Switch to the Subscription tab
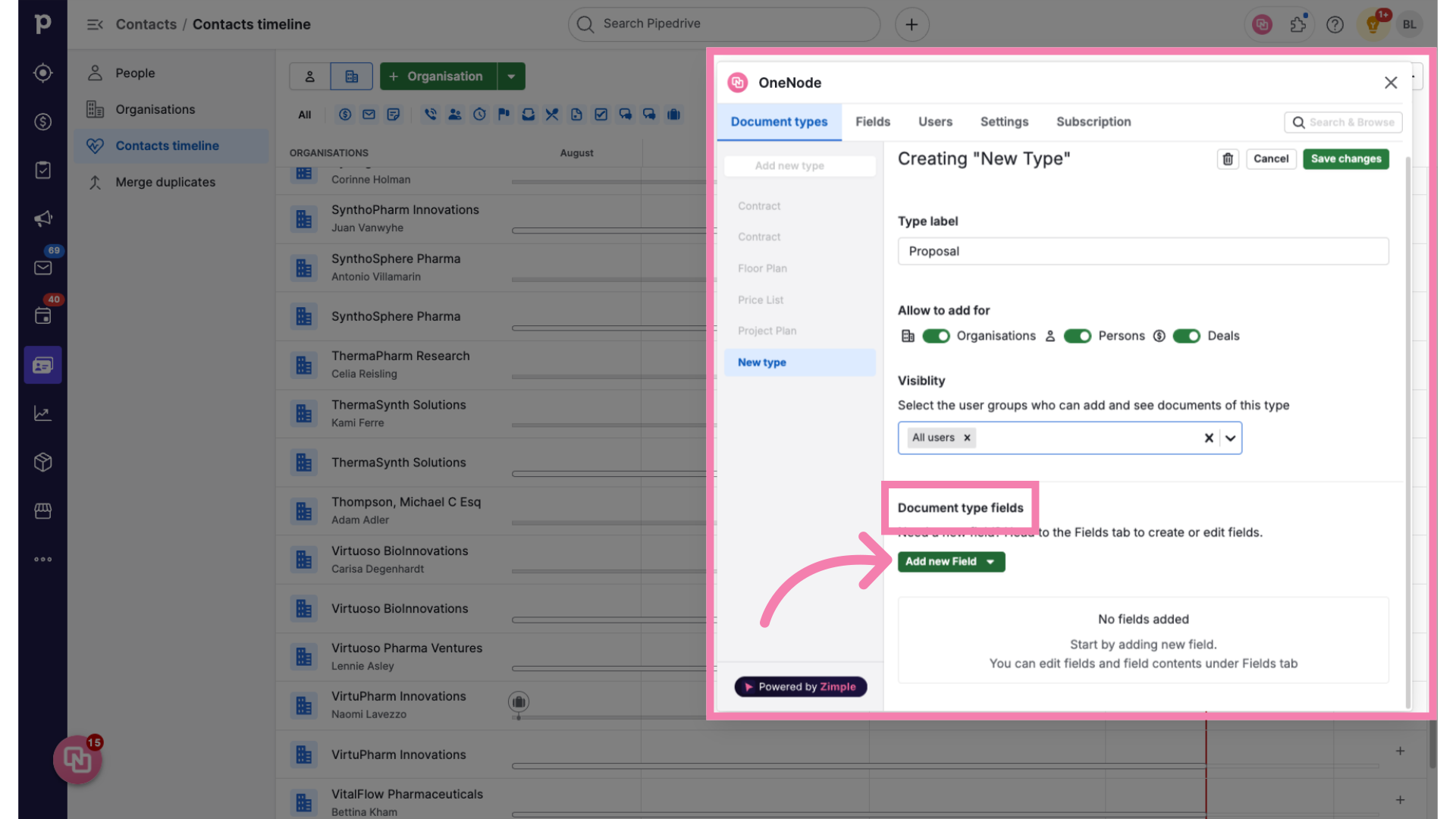Screen dimensions: 1456x819 tap(1094, 121)
